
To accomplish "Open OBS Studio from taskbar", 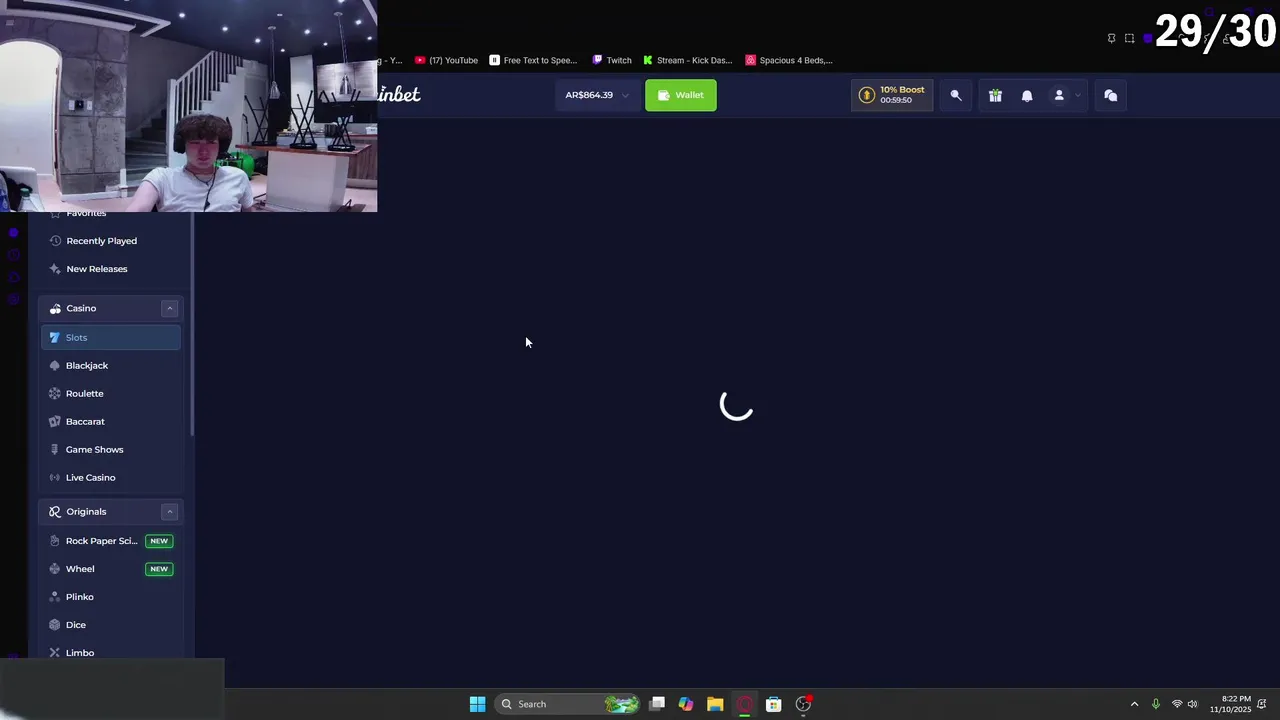I will coord(803,704).
